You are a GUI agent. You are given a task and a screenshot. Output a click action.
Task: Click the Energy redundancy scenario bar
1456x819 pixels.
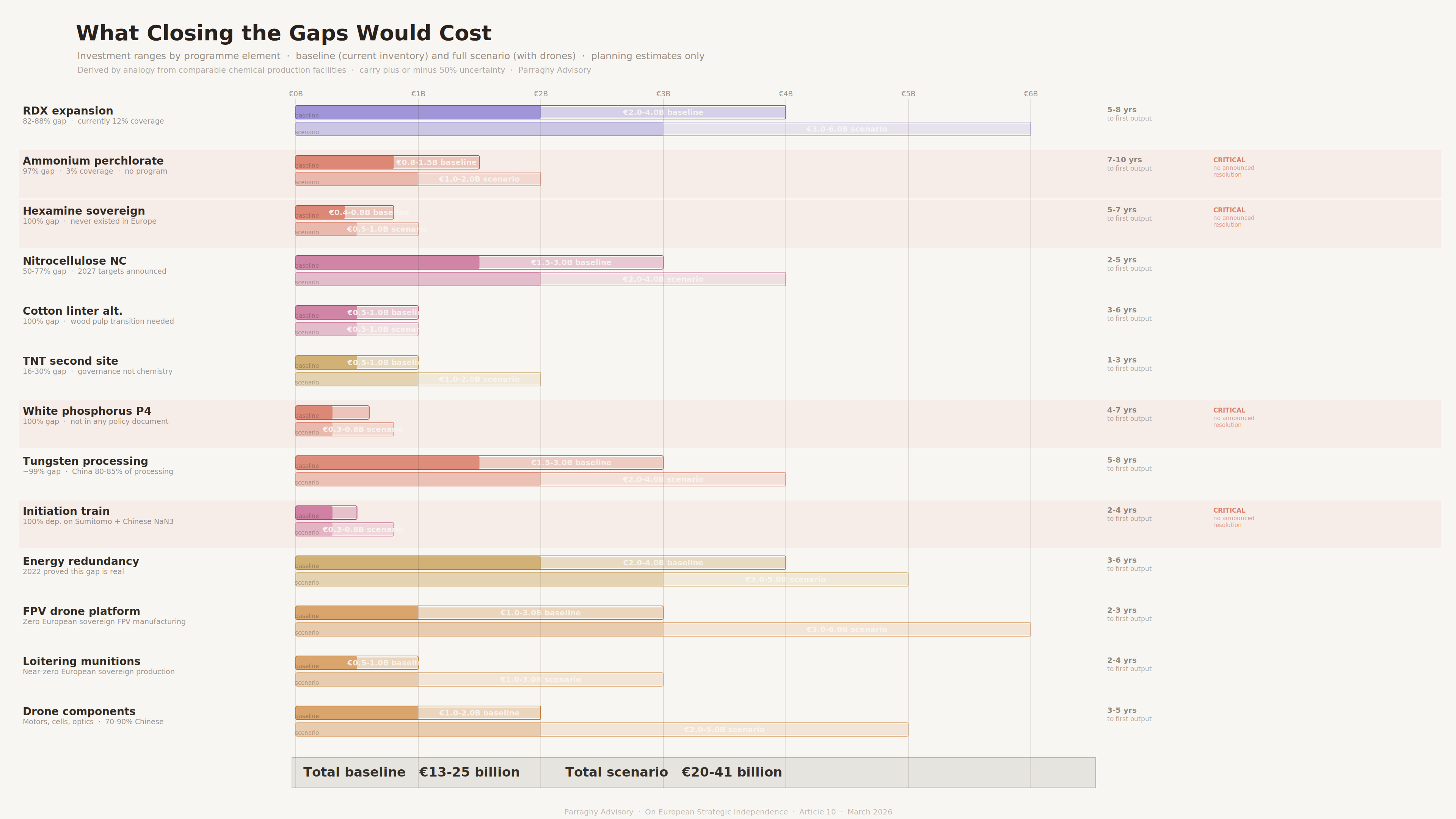coord(601,579)
